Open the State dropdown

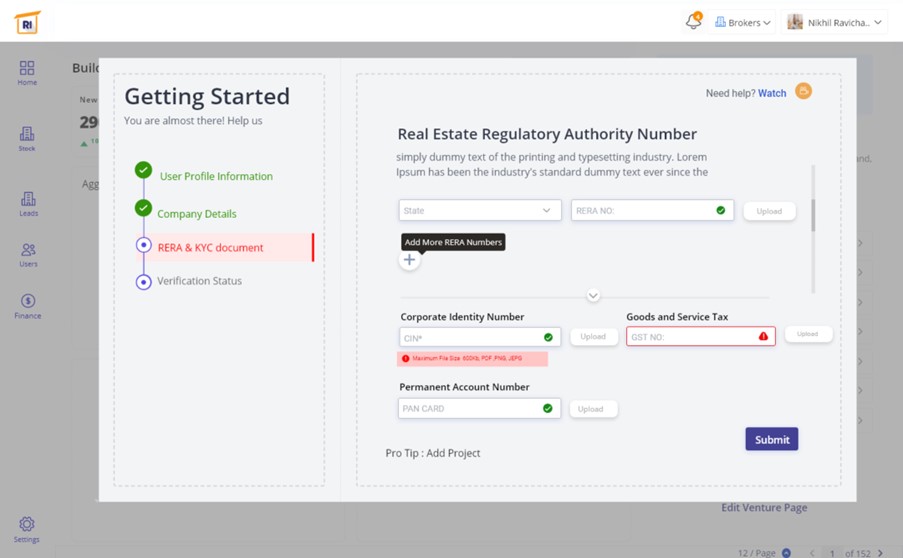pyautogui.click(x=479, y=211)
